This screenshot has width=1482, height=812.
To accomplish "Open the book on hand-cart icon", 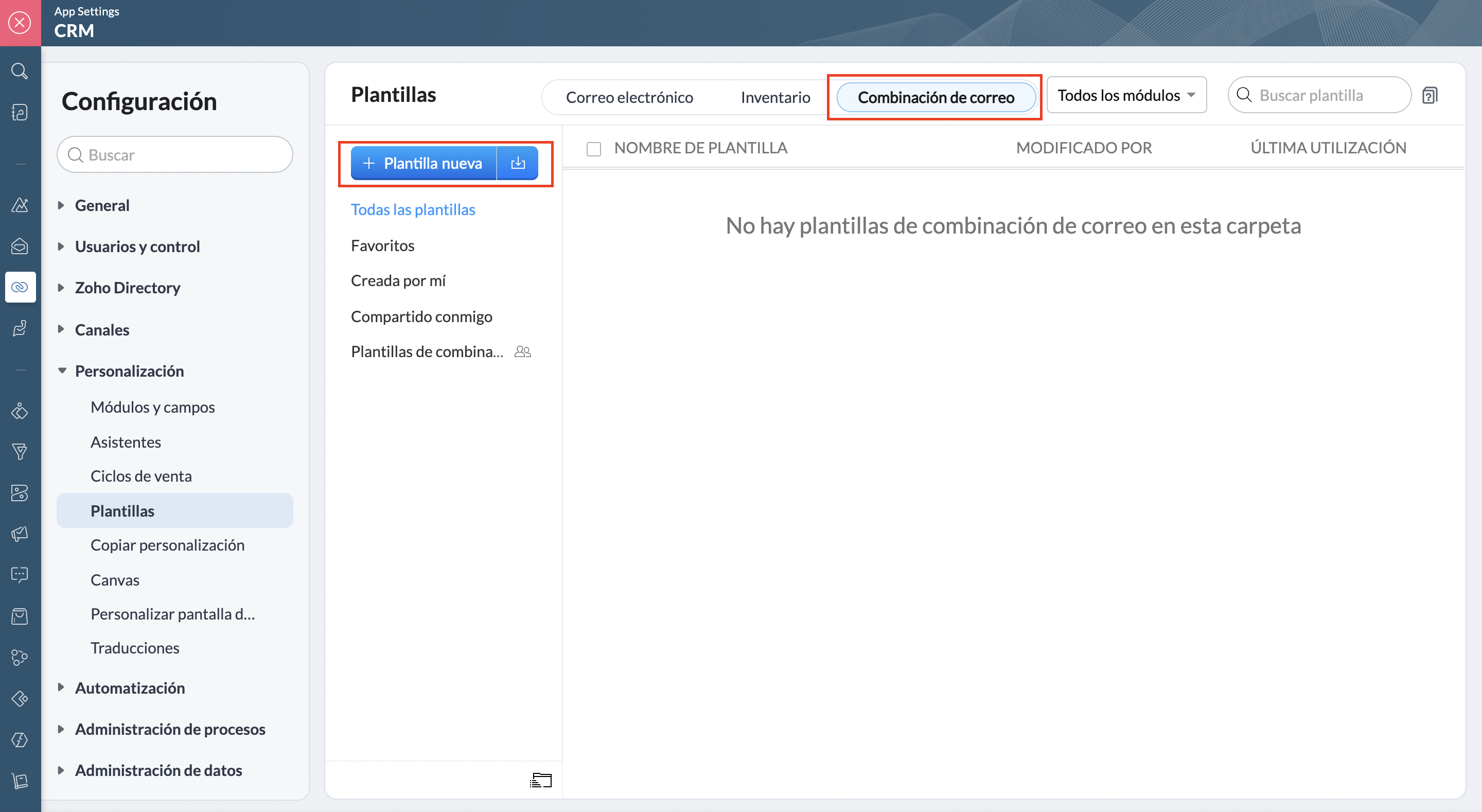I will click(x=20, y=780).
